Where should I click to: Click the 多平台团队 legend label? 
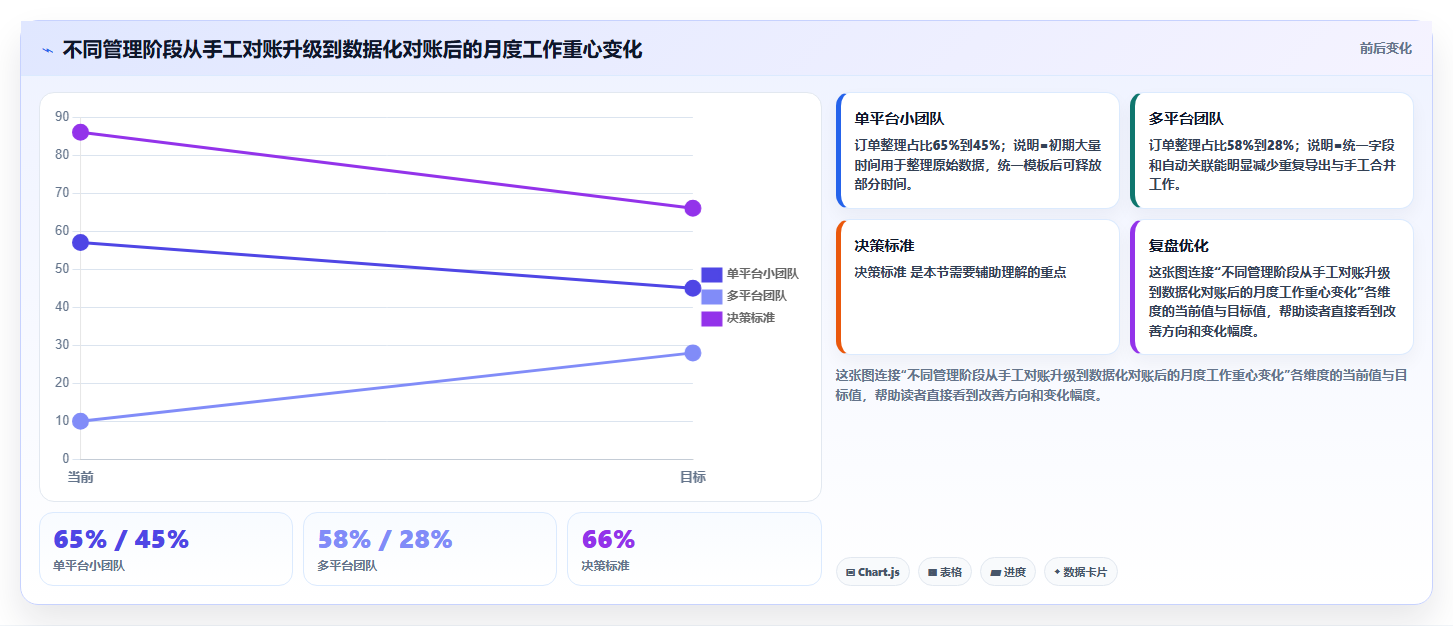(756, 296)
